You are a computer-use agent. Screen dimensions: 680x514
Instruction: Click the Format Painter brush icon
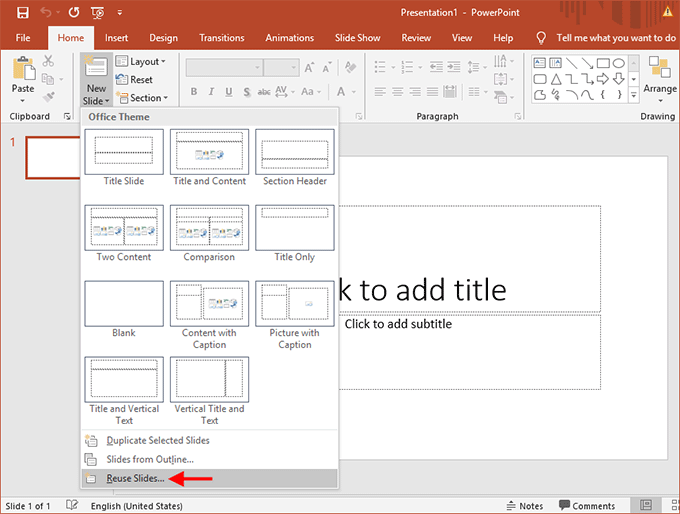(x=48, y=97)
